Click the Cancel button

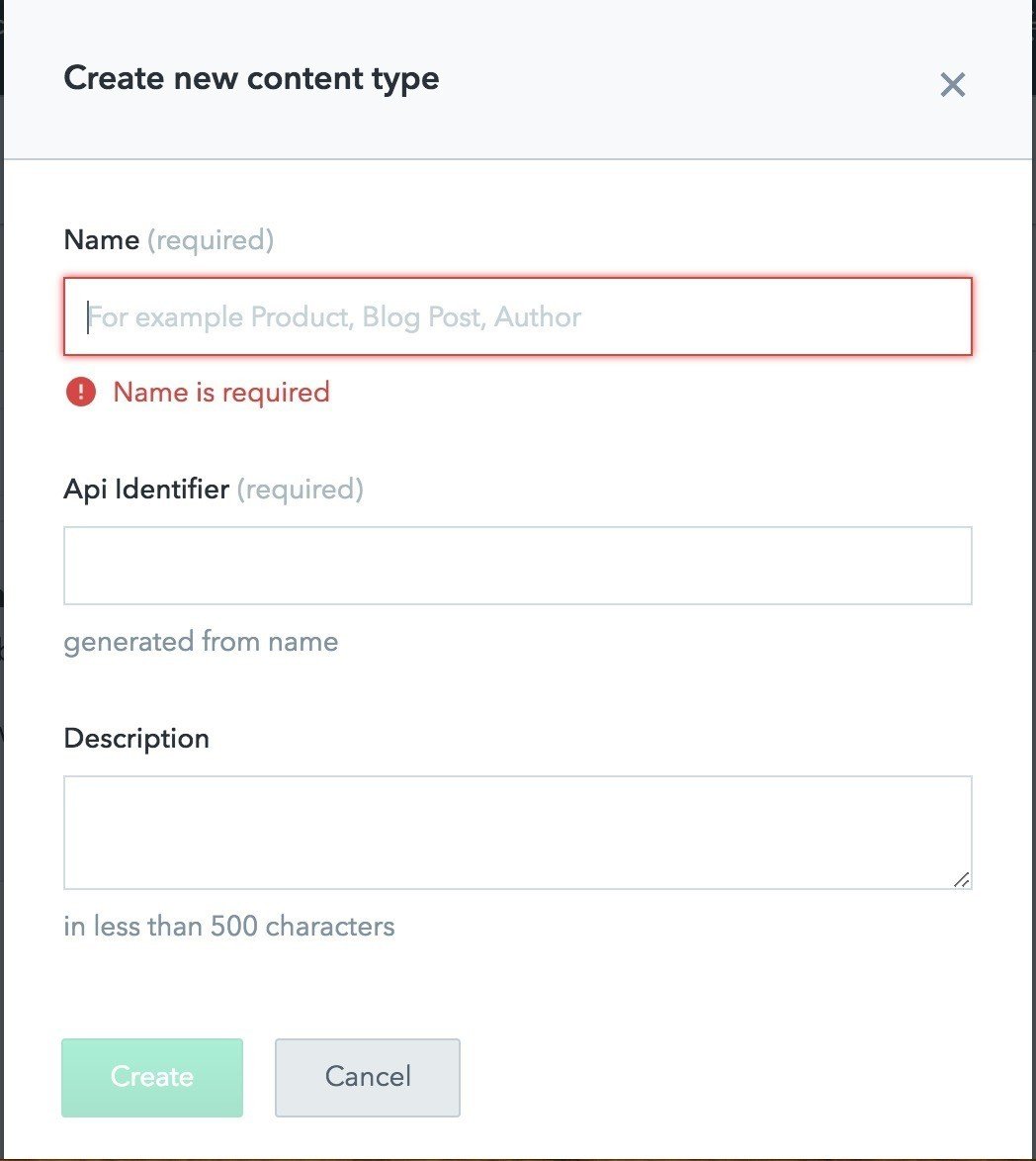tap(368, 1077)
